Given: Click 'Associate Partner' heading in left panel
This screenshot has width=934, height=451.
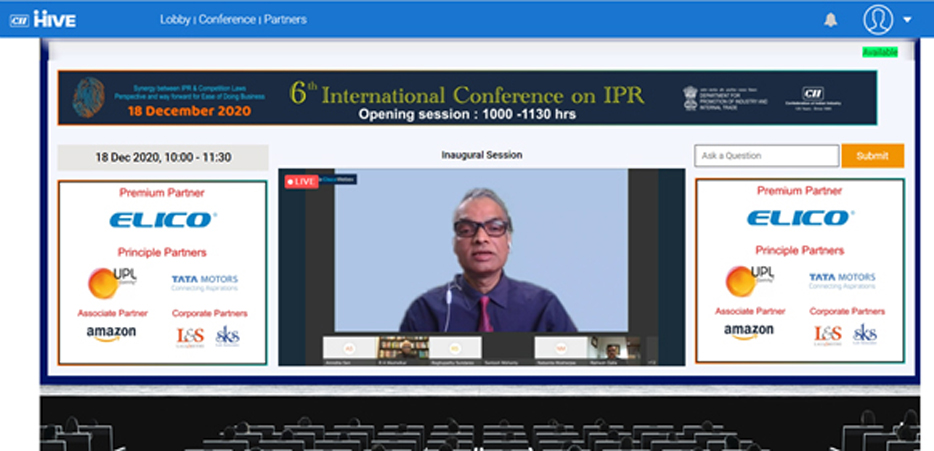Looking at the screenshot, I should (x=113, y=313).
